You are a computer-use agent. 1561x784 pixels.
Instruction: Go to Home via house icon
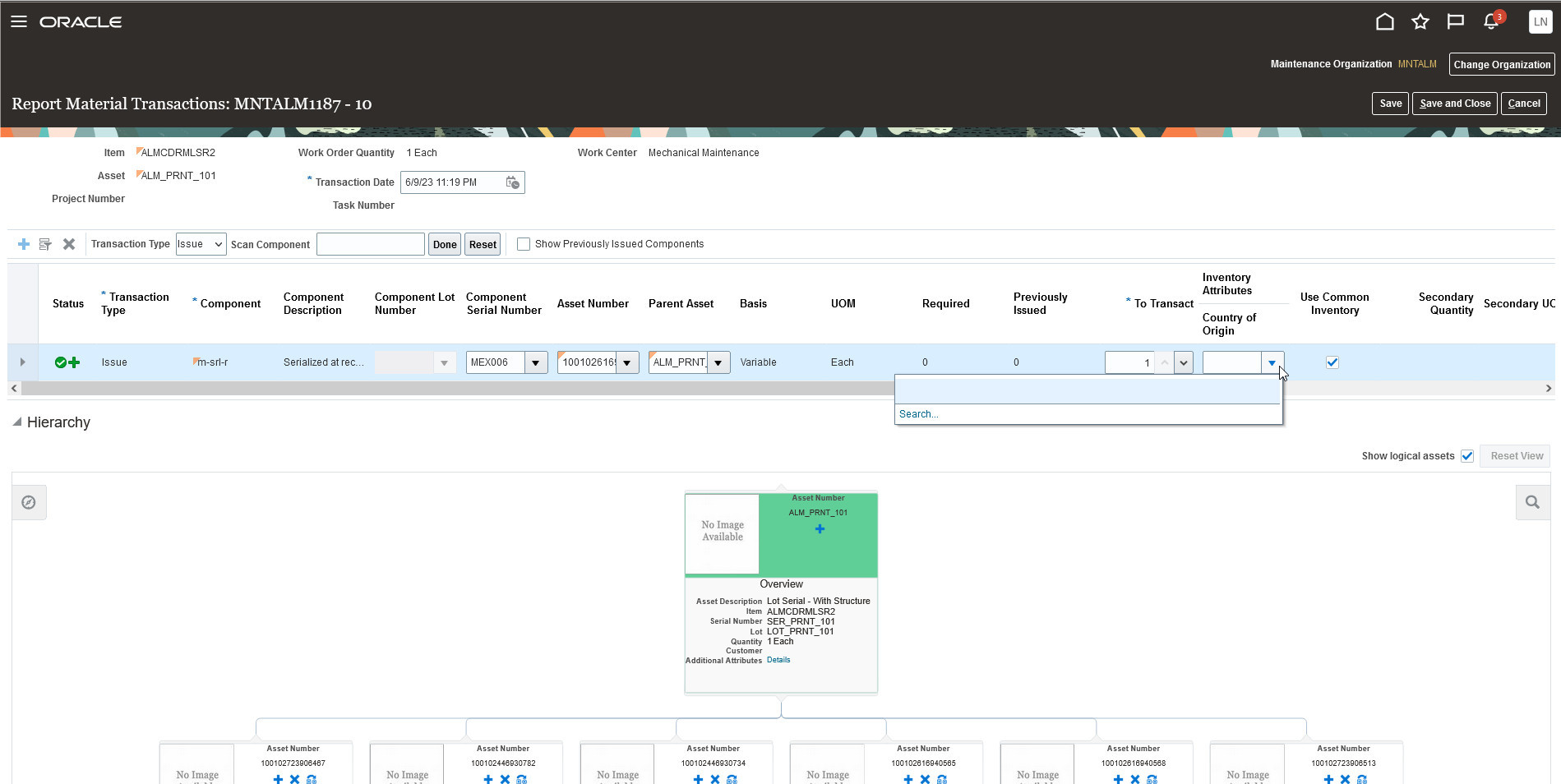point(1385,22)
